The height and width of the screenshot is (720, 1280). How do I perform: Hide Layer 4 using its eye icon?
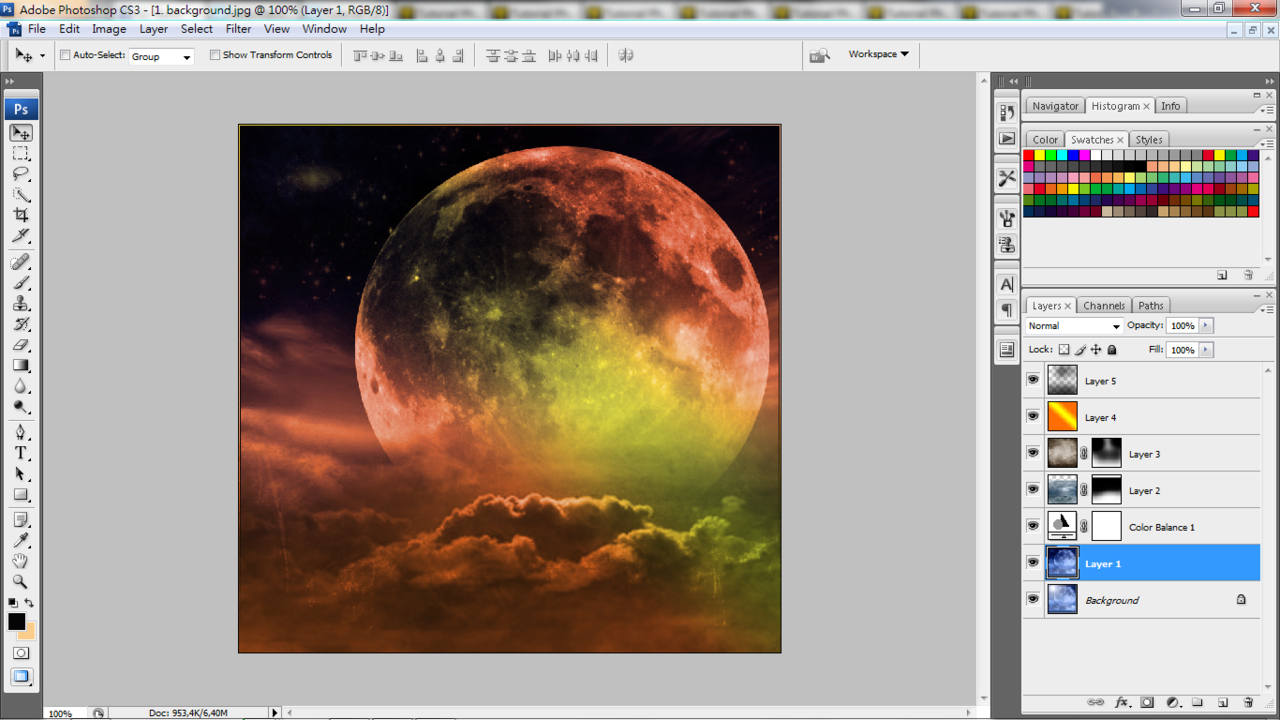1033,417
